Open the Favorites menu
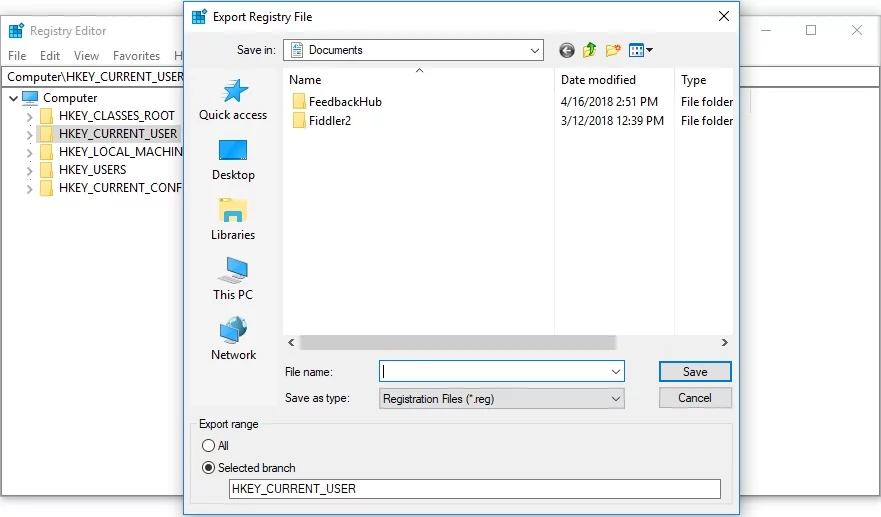881x517 pixels. coord(136,56)
